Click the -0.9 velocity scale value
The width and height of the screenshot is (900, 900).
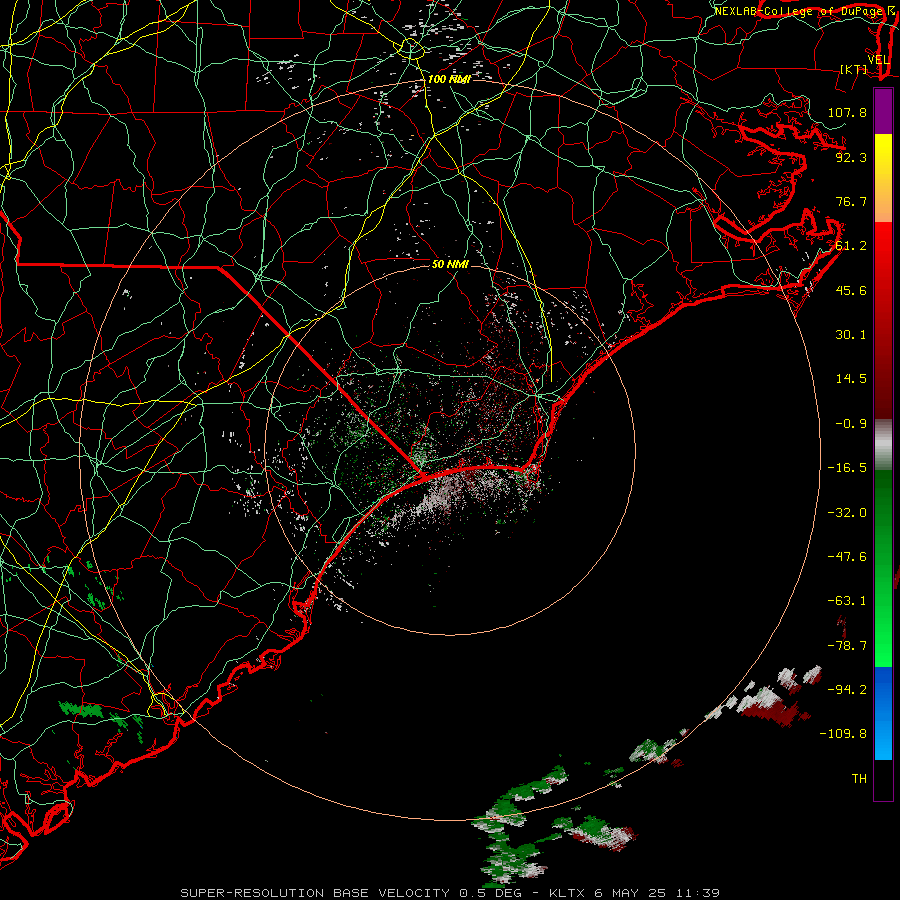851,424
